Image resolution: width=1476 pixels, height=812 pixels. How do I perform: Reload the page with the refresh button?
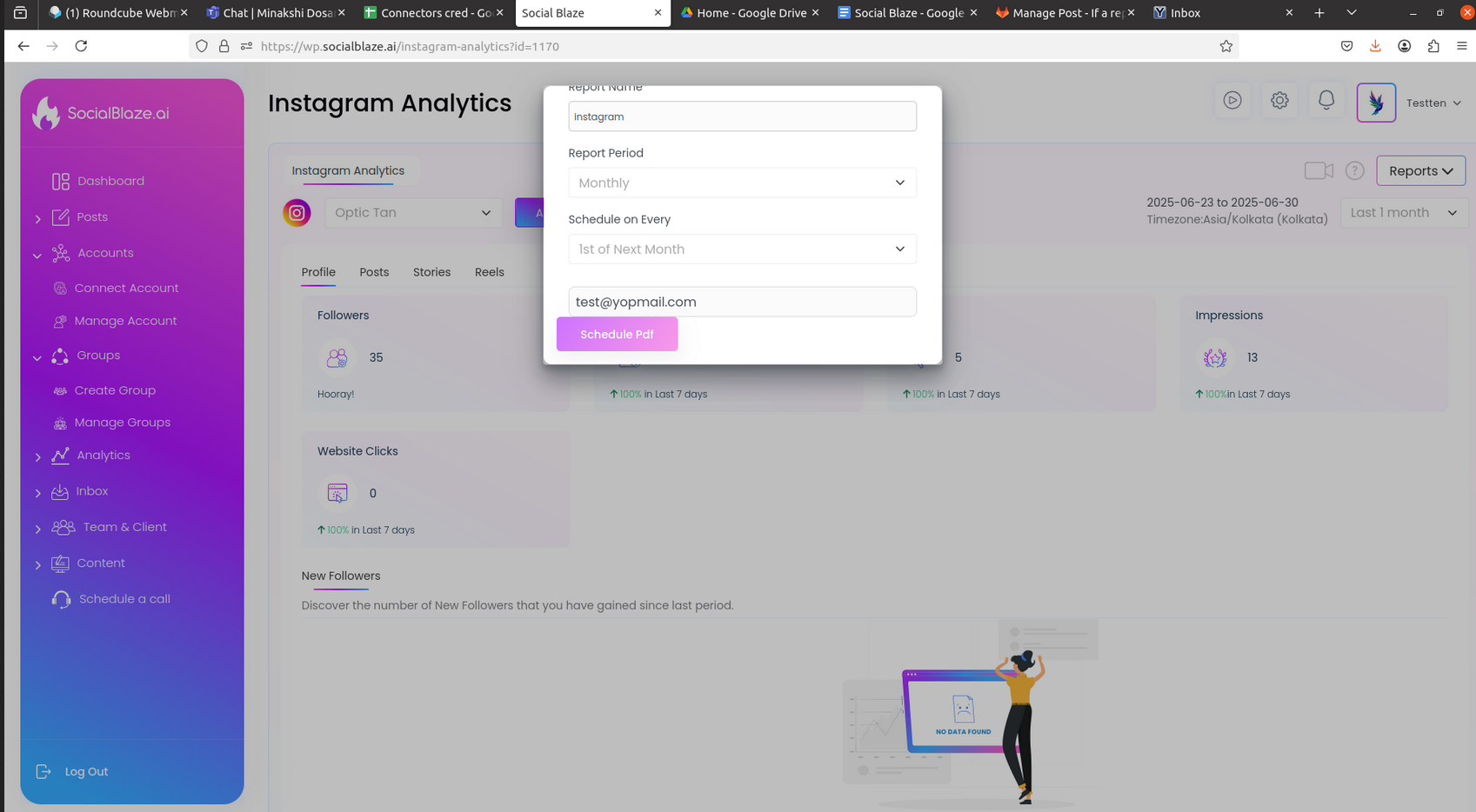point(81,46)
